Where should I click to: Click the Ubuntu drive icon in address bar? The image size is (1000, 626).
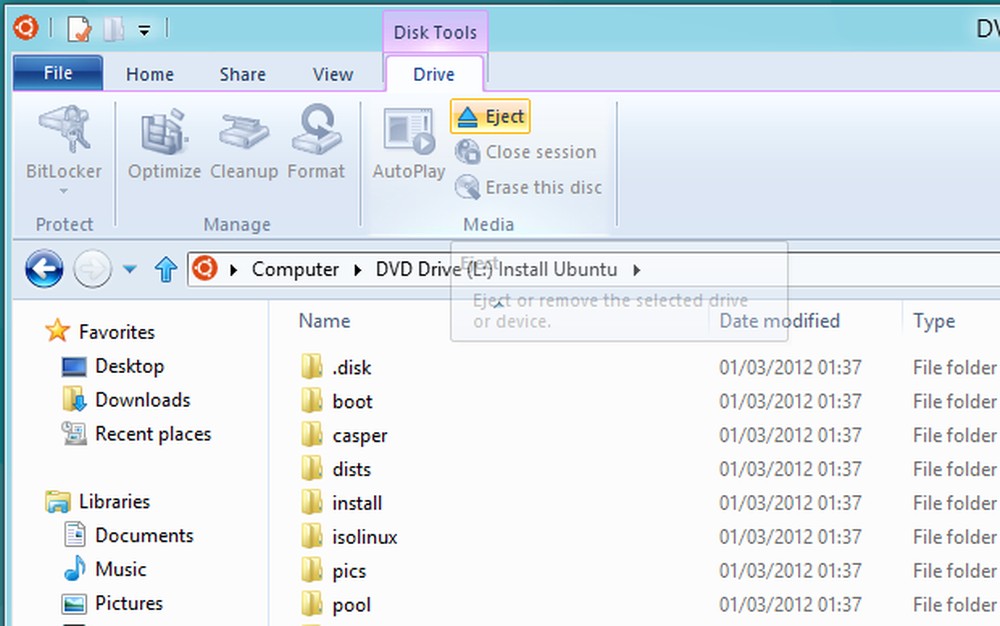click(206, 269)
